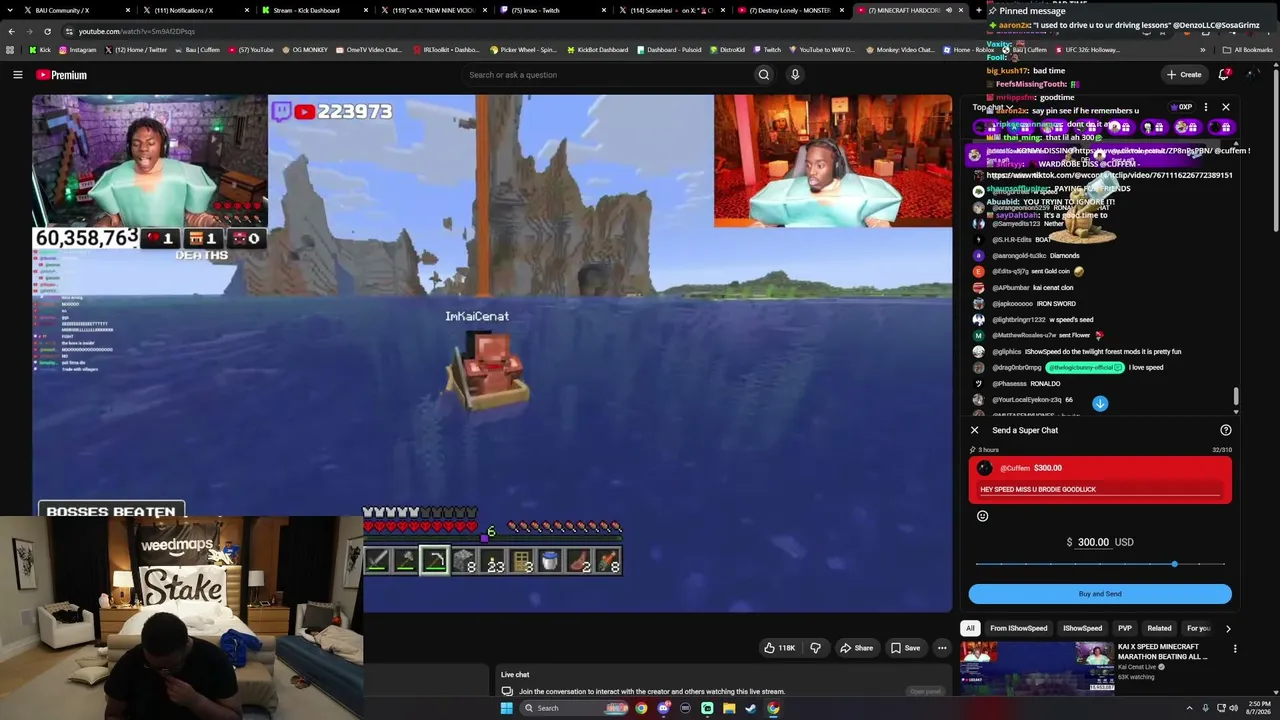Click '@thelogicbunny-official' mention in chat
Image resolution: width=1280 pixels, height=720 pixels.
(1085, 368)
